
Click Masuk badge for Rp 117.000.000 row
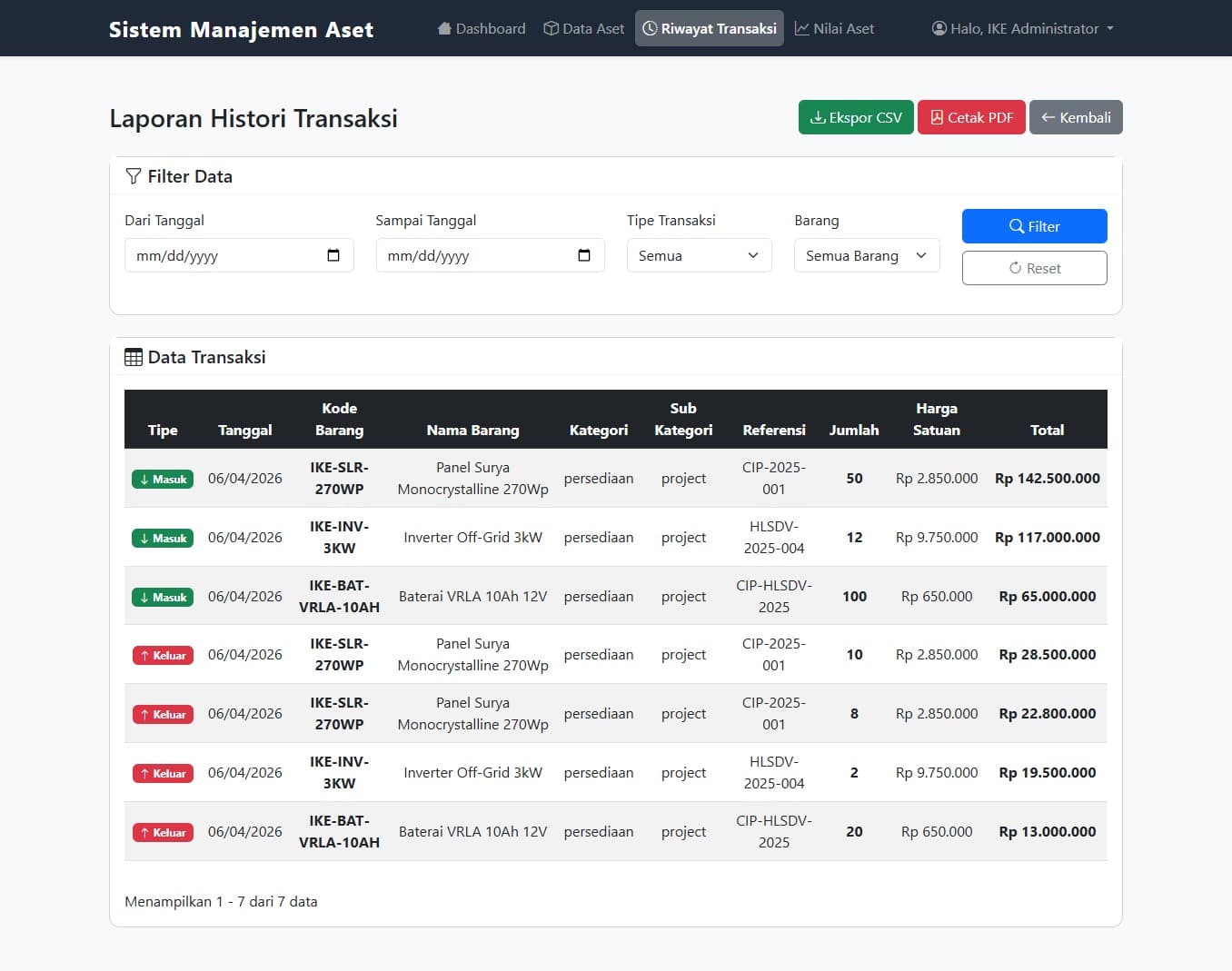(x=163, y=538)
